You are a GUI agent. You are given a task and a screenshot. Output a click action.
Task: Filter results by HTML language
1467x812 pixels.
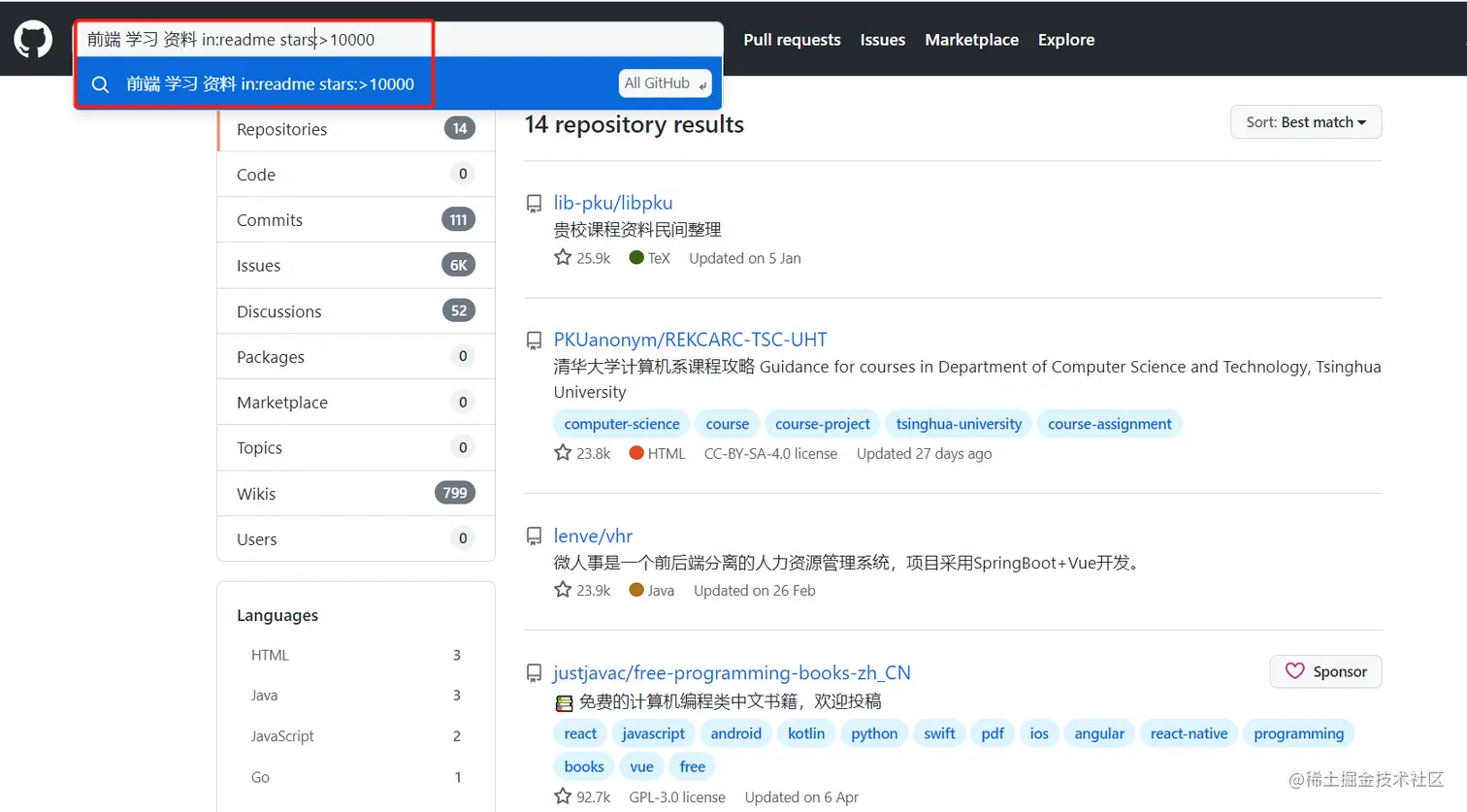click(356, 656)
